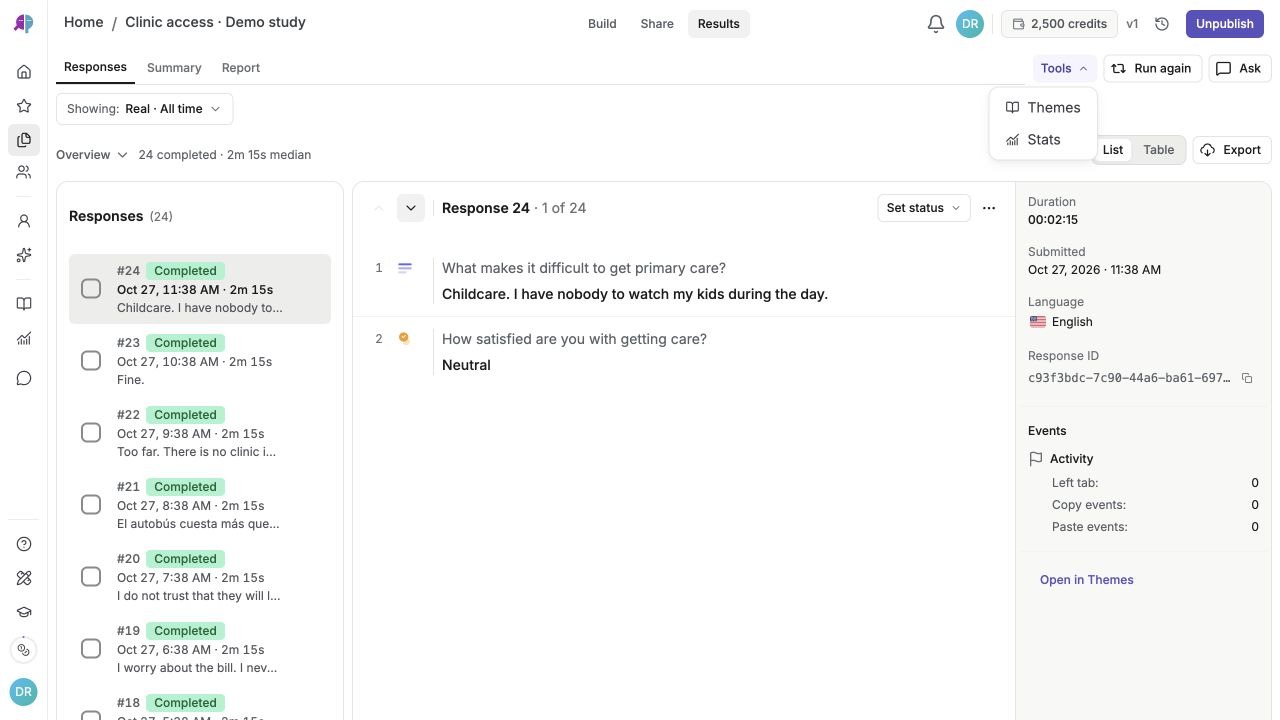Check the box for response #21
The height and width of the screenshot is (720, 1280).
[91, 505]
